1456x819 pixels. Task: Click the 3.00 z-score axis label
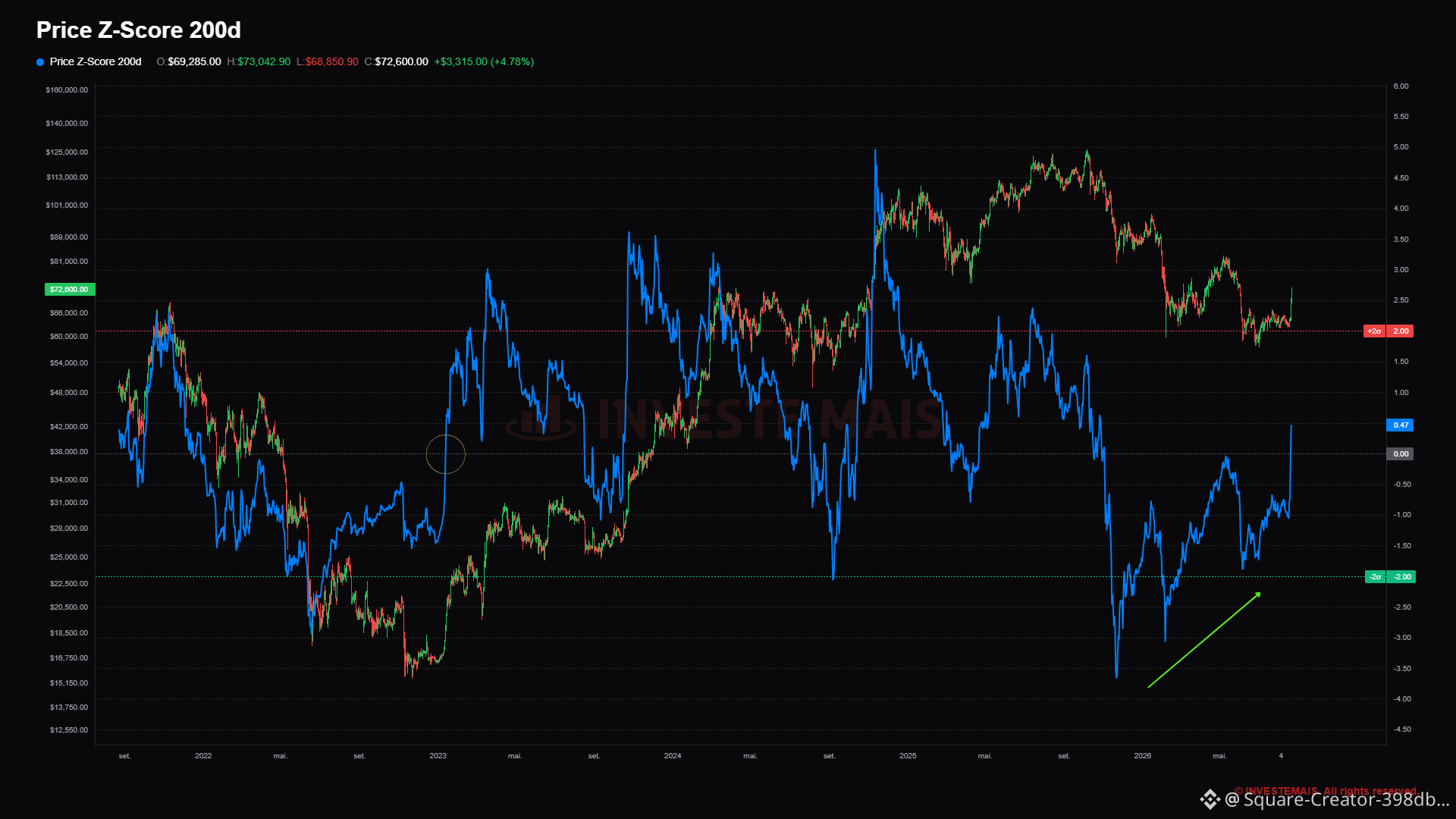(x=1401, y=270)
